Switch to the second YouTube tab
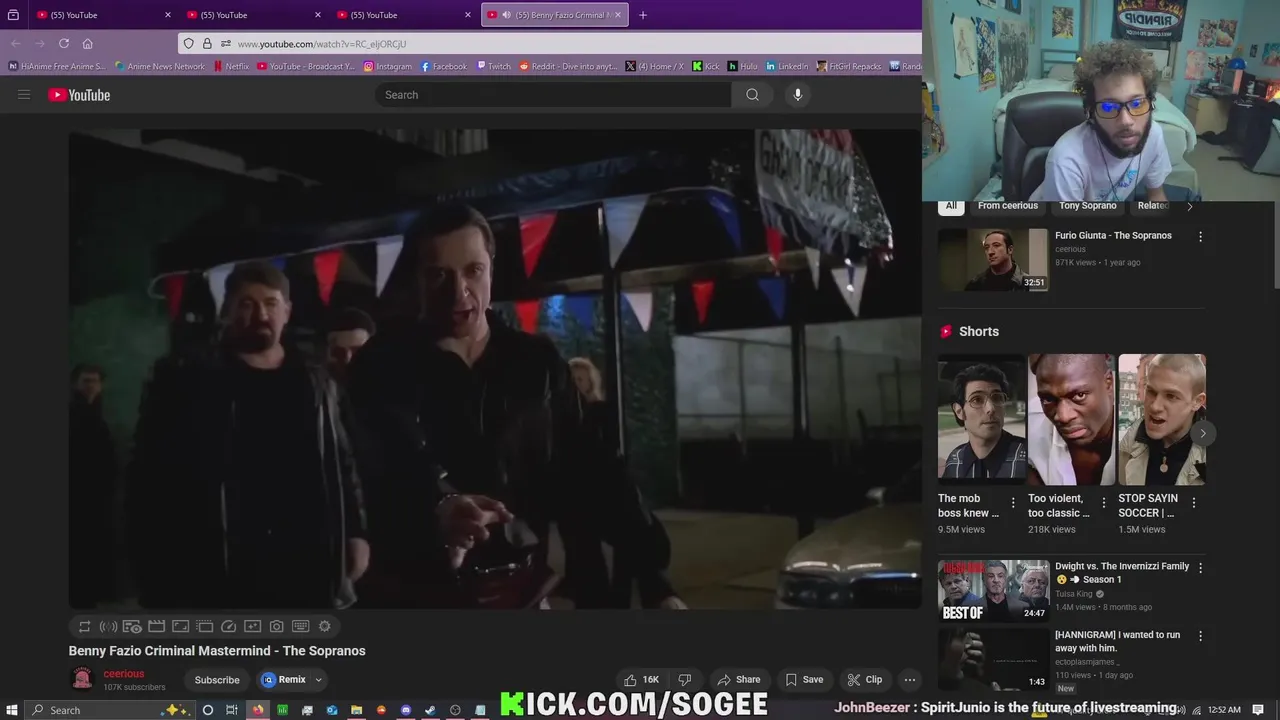The width and height of the screenshot is (1280, 720). (253, 15)
